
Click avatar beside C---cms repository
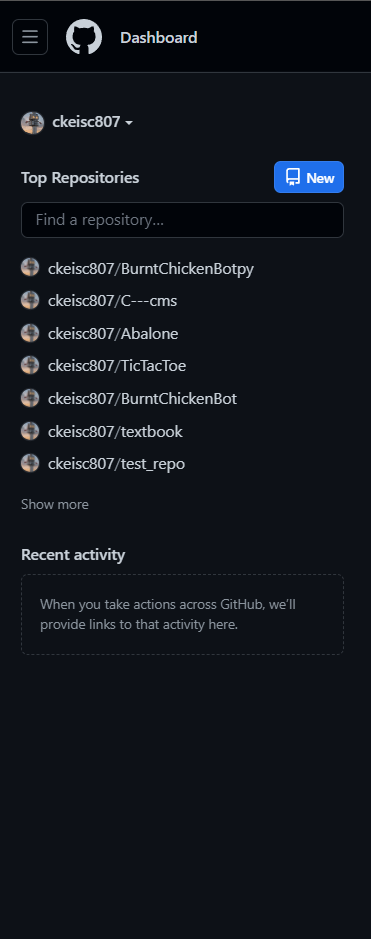[30, 300]
